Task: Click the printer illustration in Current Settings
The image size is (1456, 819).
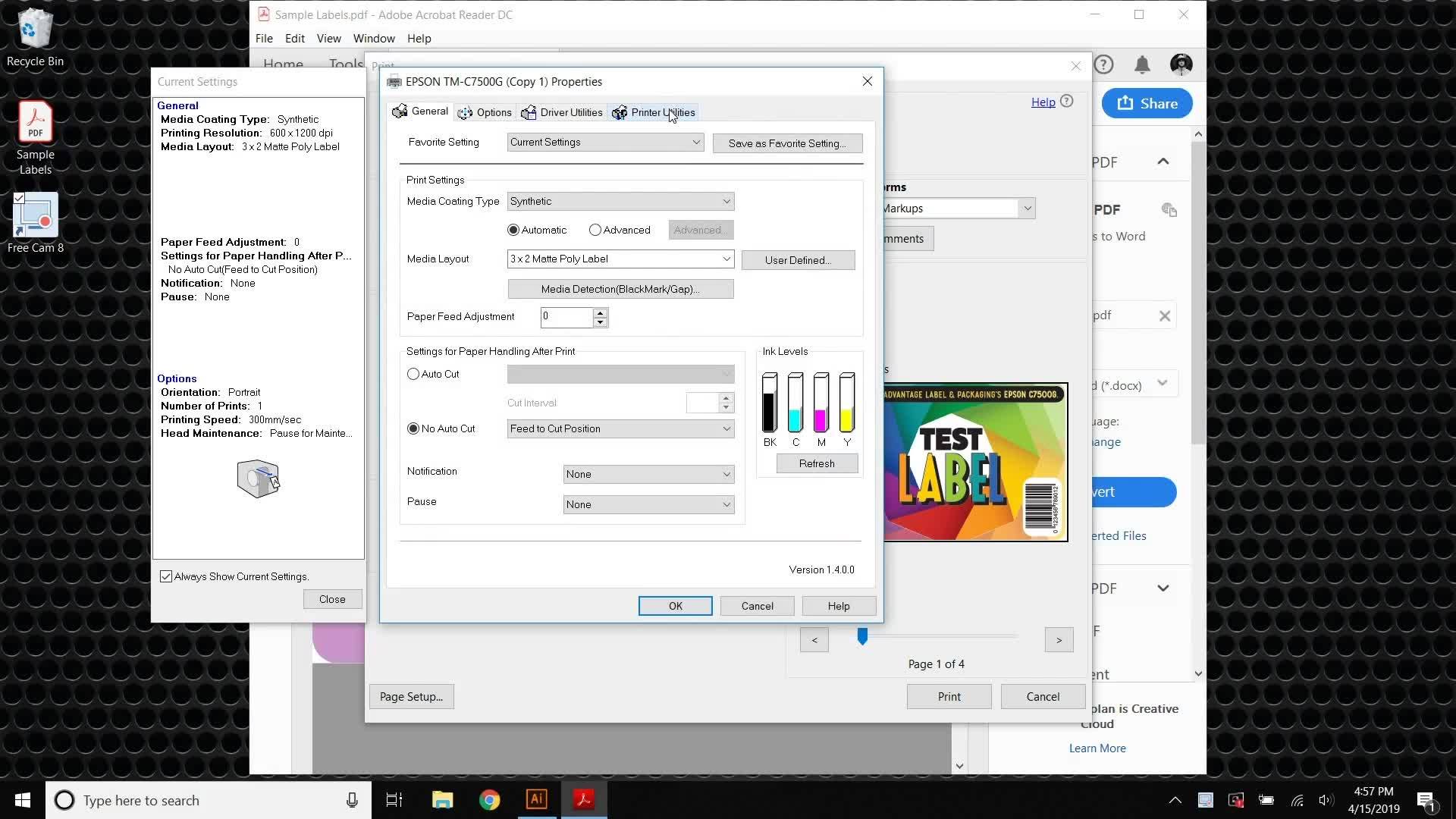Action: pyautogui.click(x=258, y=479)
